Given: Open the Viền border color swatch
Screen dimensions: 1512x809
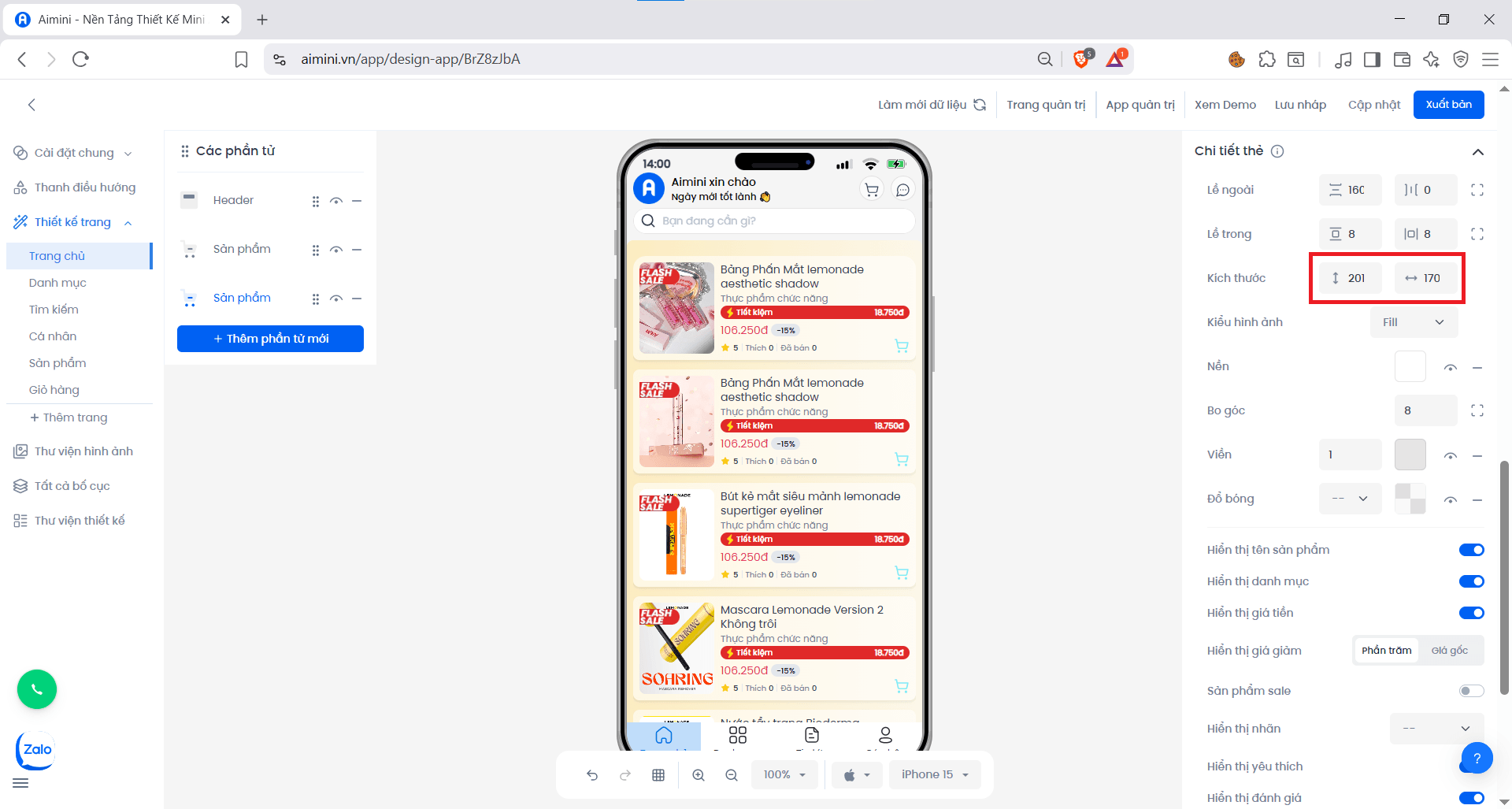Looking at the screenshot, I should (1410, 455).
